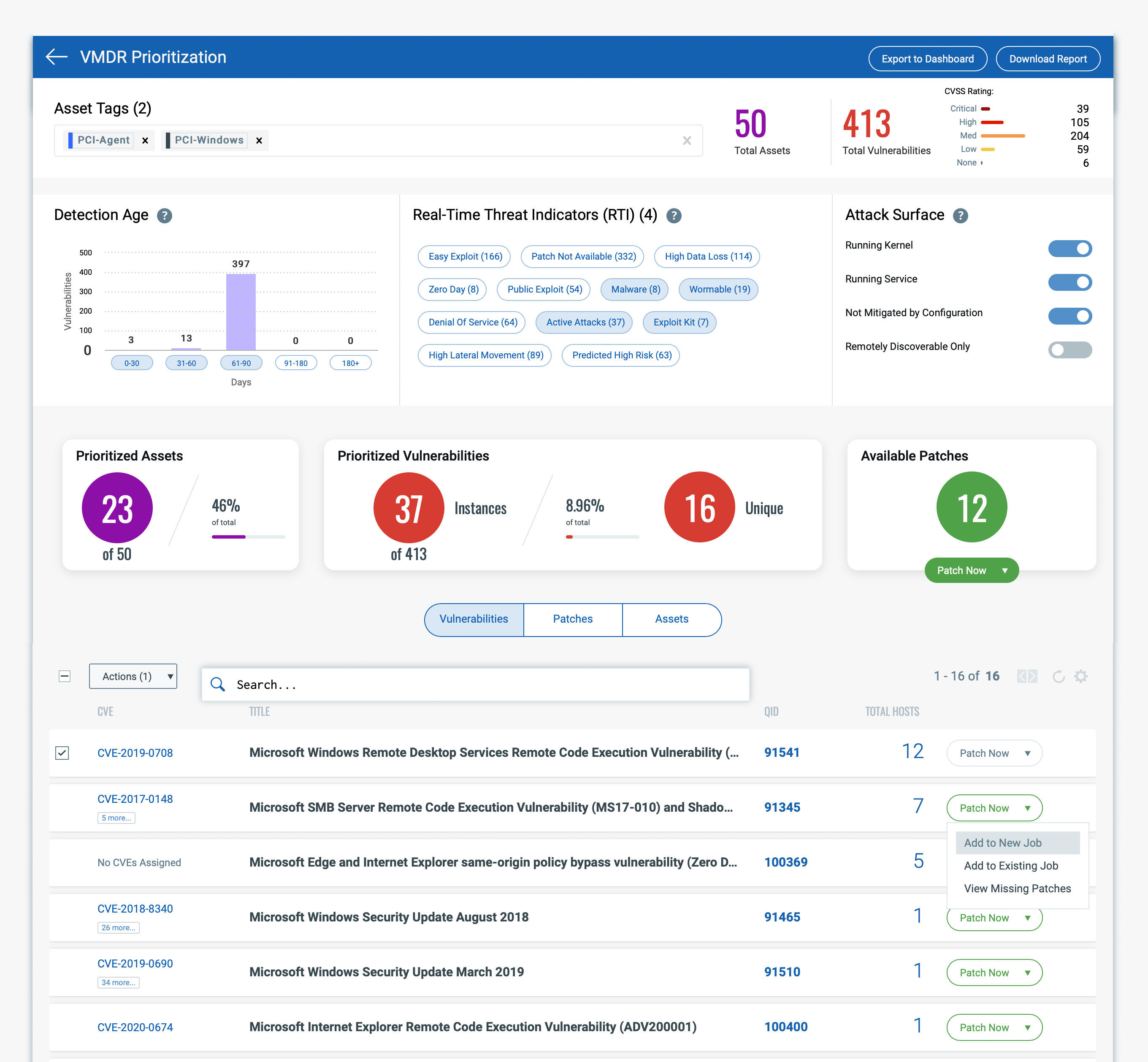The image size is (1148, 1062).
Task: Switch to the Patches tab
Action: click(x=572, y=619)
